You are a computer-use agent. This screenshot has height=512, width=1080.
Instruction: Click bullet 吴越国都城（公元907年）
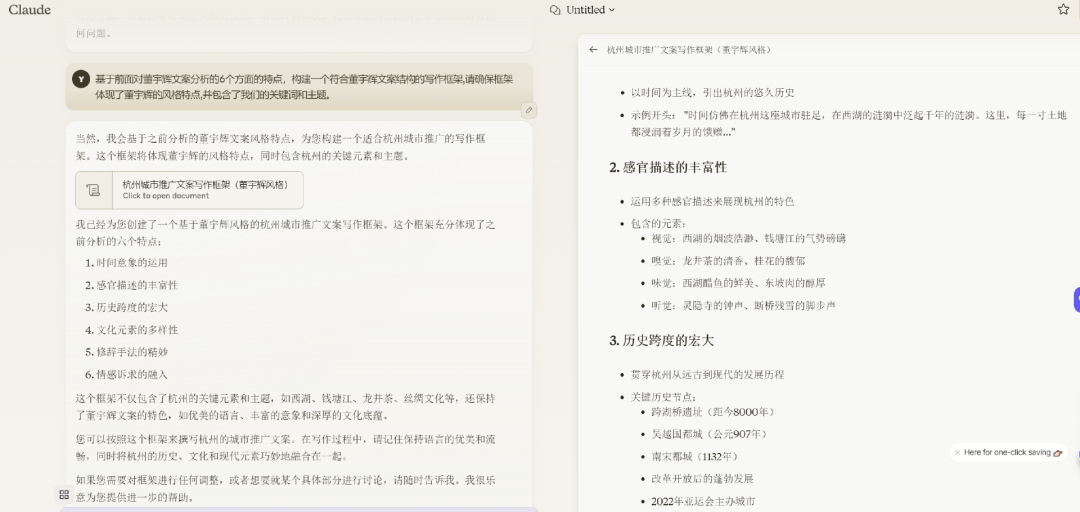click(709, 434)
